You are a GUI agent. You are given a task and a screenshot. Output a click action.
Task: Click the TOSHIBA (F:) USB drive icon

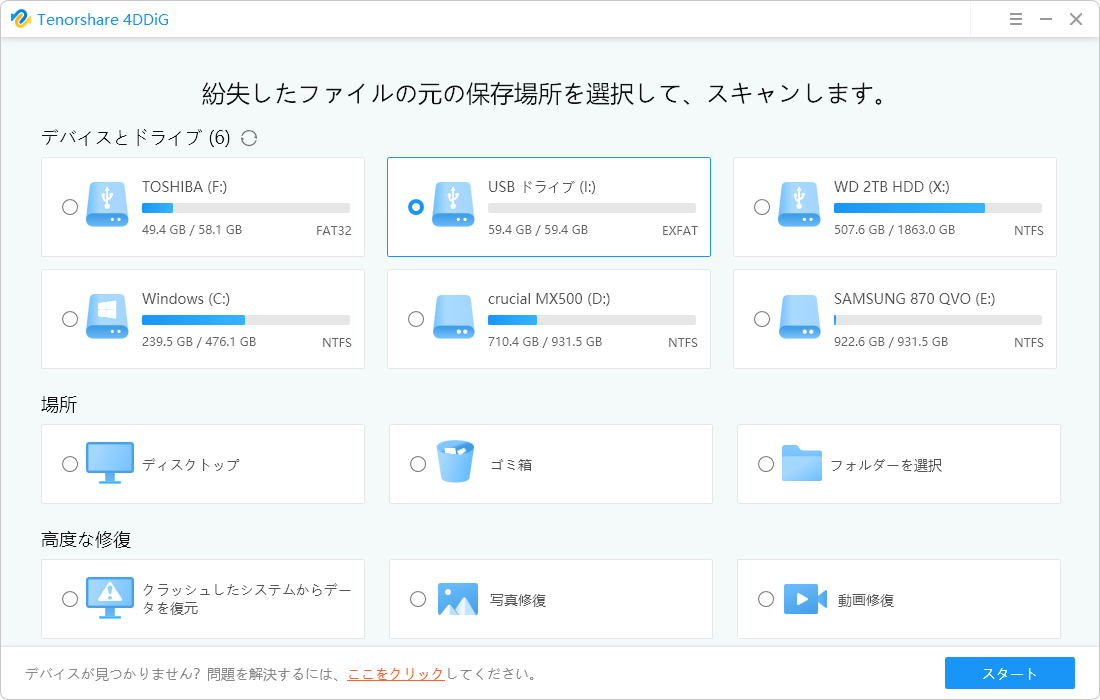pos(107,204)
